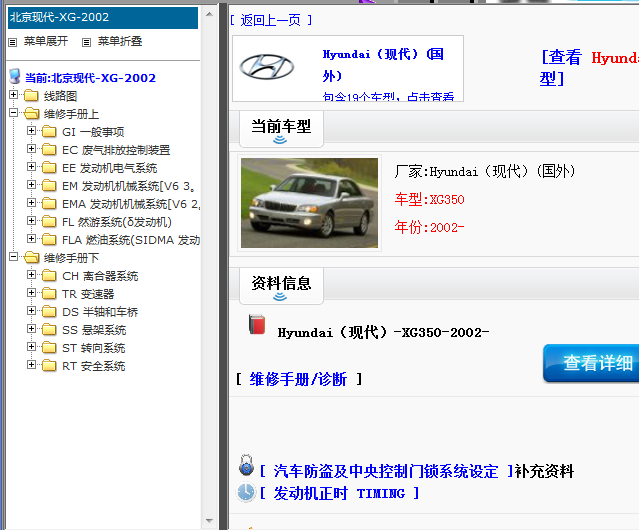Click the 北京现代-XG-2002 header bar
Viewport: 639px width, 530px height.
tap(103, 17)
